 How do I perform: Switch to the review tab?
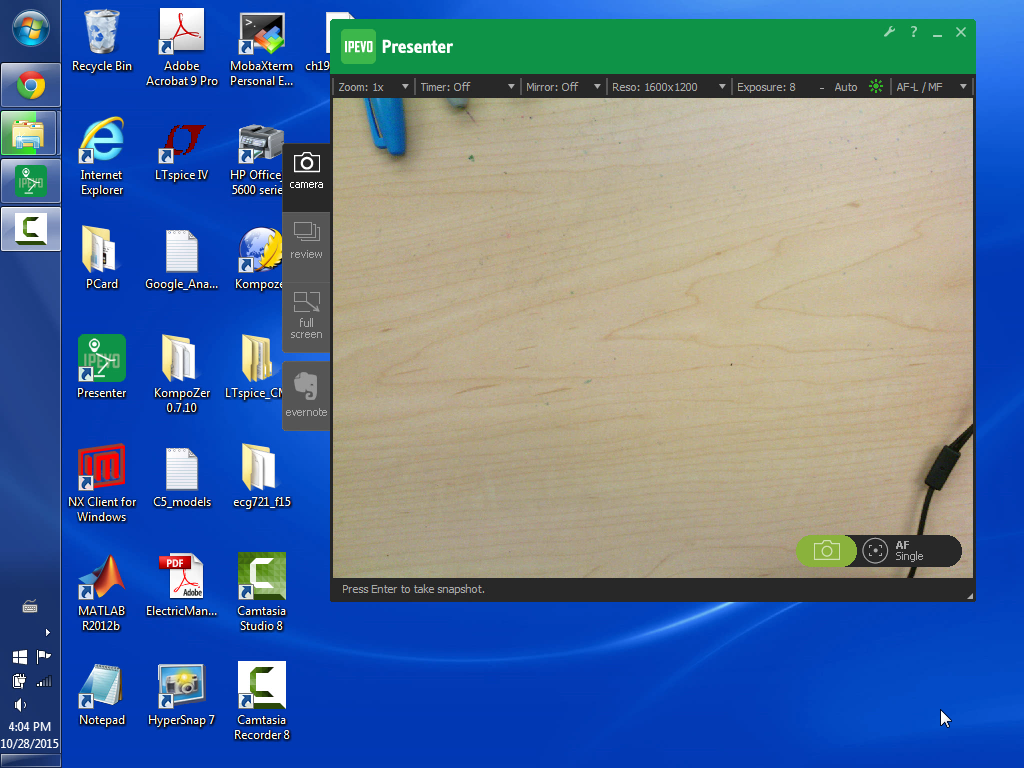pyautogui.click(x=306, y=241)
